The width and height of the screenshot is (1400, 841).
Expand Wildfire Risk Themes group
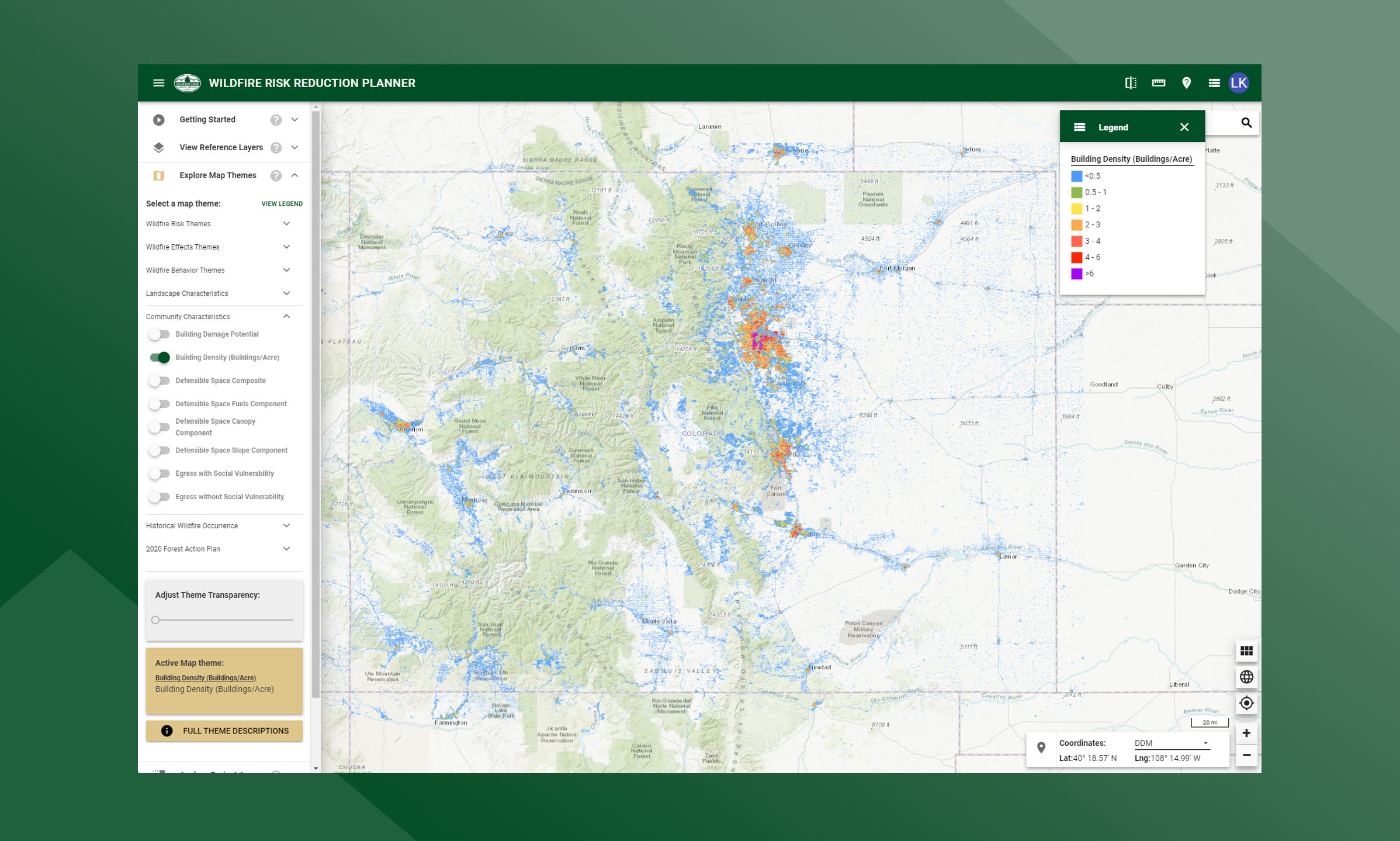tap(286, 224)
